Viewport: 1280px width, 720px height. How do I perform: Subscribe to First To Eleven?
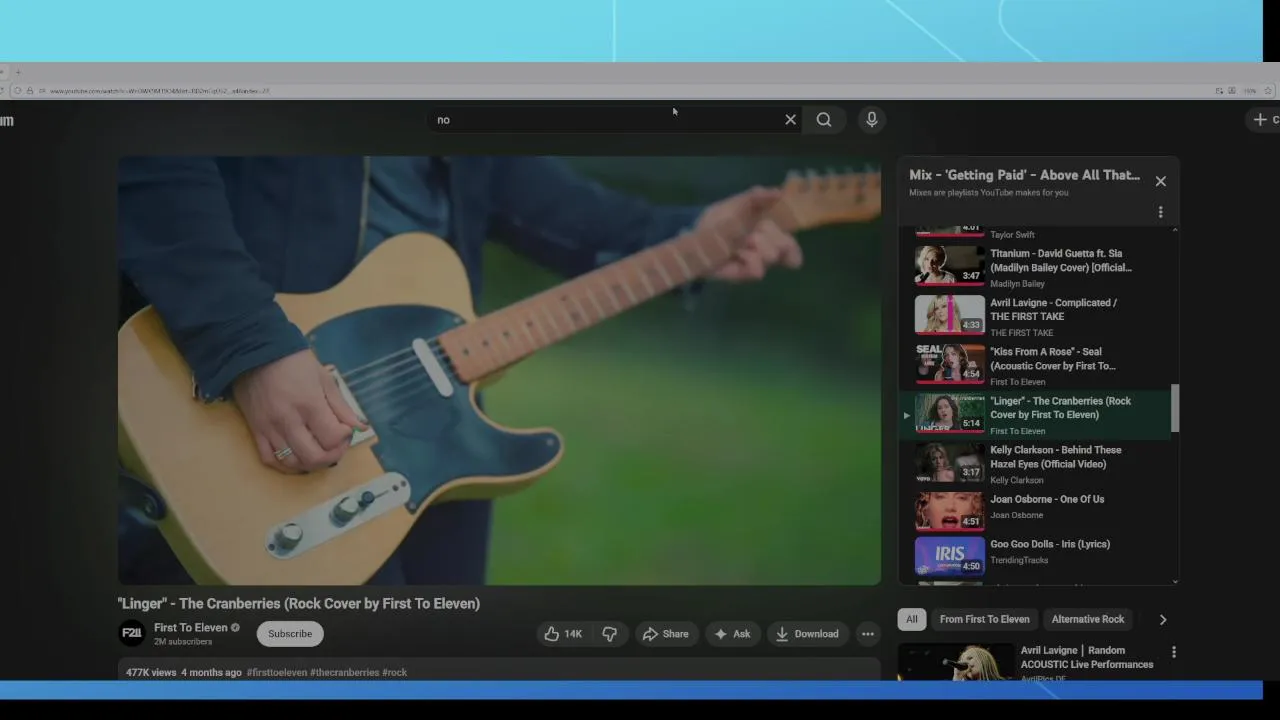point(290,634)
